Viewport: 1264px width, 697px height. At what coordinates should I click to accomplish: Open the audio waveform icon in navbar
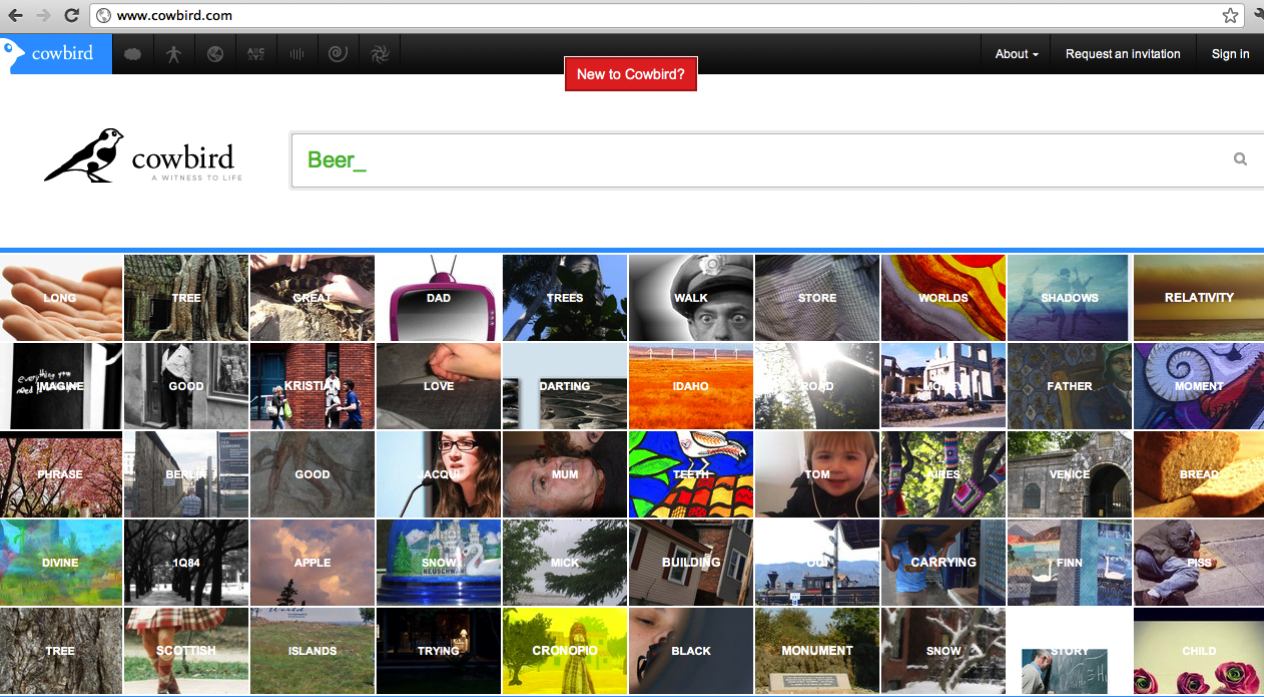coord(297,54)
